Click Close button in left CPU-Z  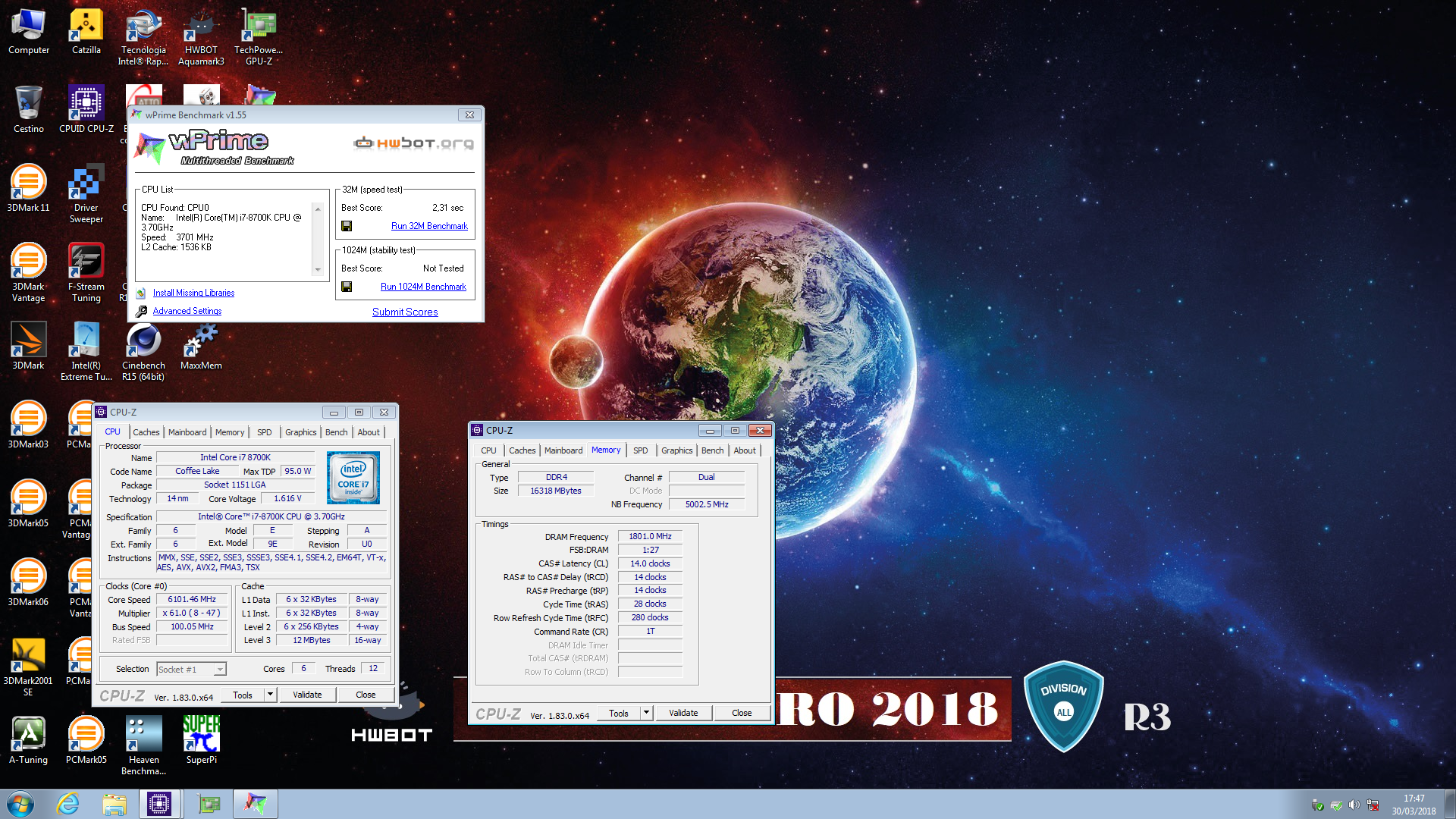click(366, 695)
